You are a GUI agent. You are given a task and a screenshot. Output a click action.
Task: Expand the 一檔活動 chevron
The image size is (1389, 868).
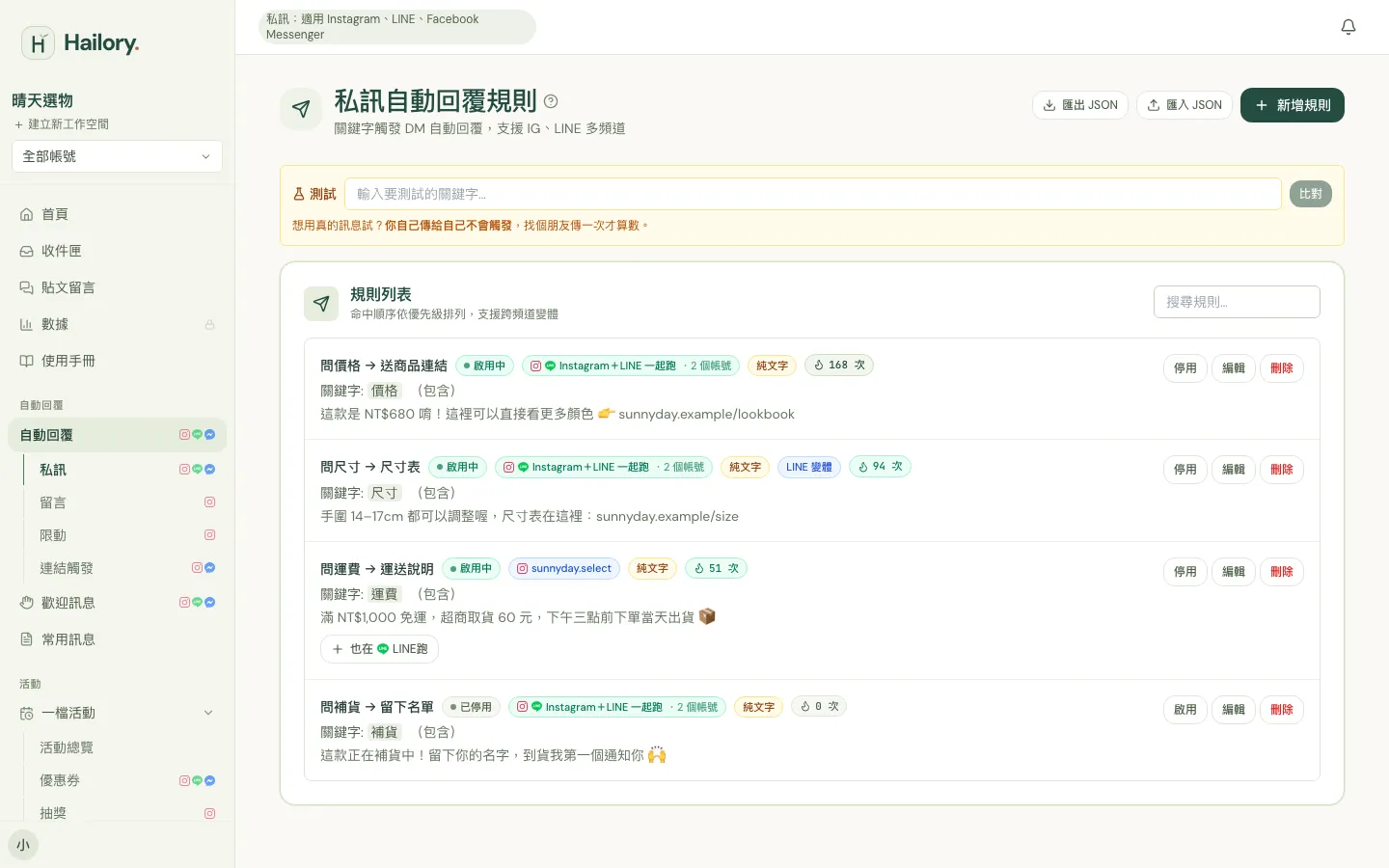point(208,713)
